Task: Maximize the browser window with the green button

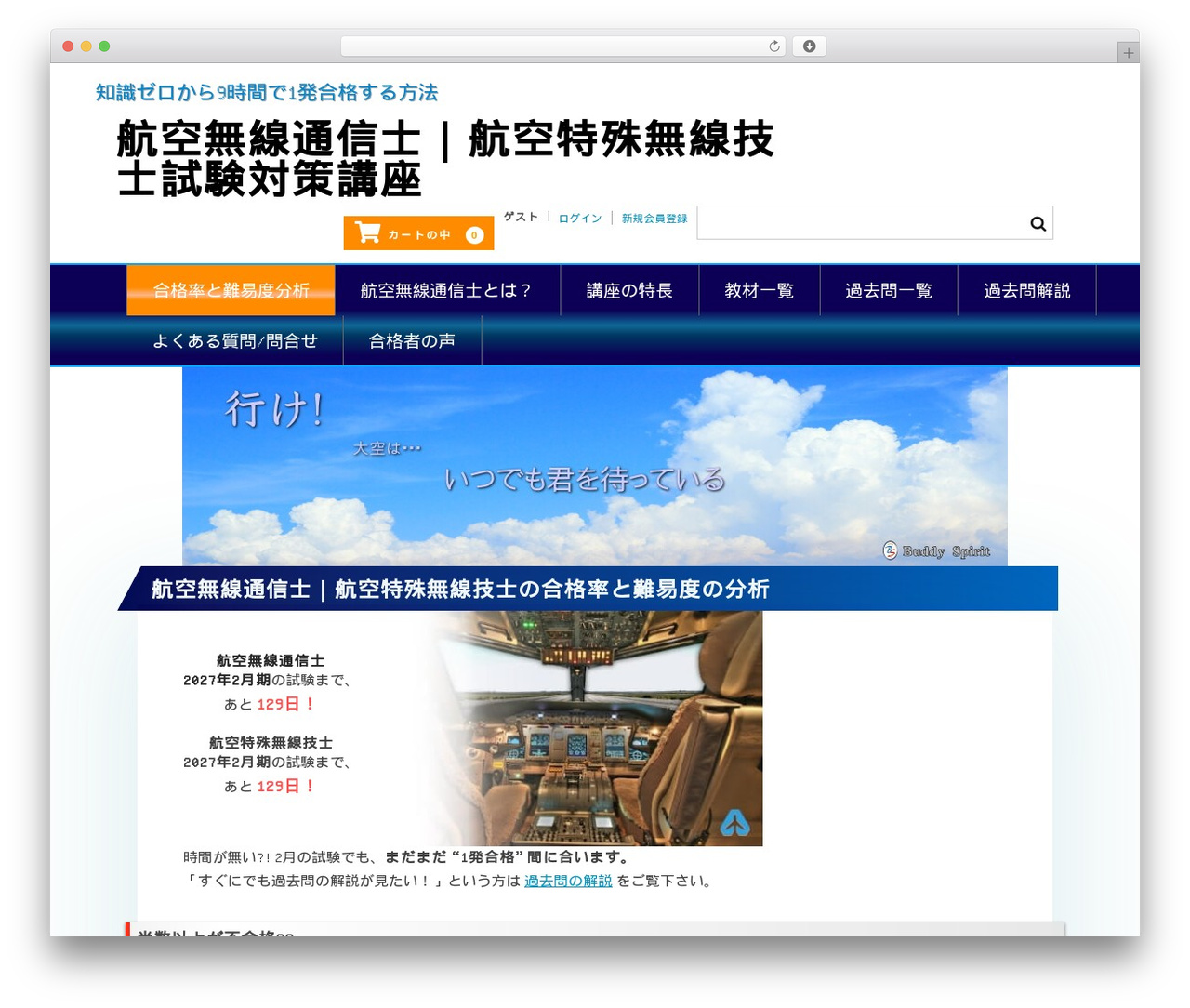Action: [x=104, y=46]
